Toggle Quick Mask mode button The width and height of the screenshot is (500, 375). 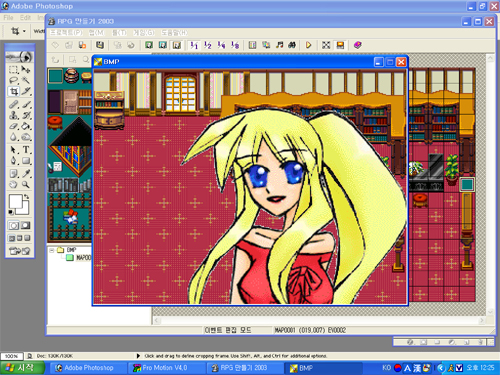pos(26,226)
